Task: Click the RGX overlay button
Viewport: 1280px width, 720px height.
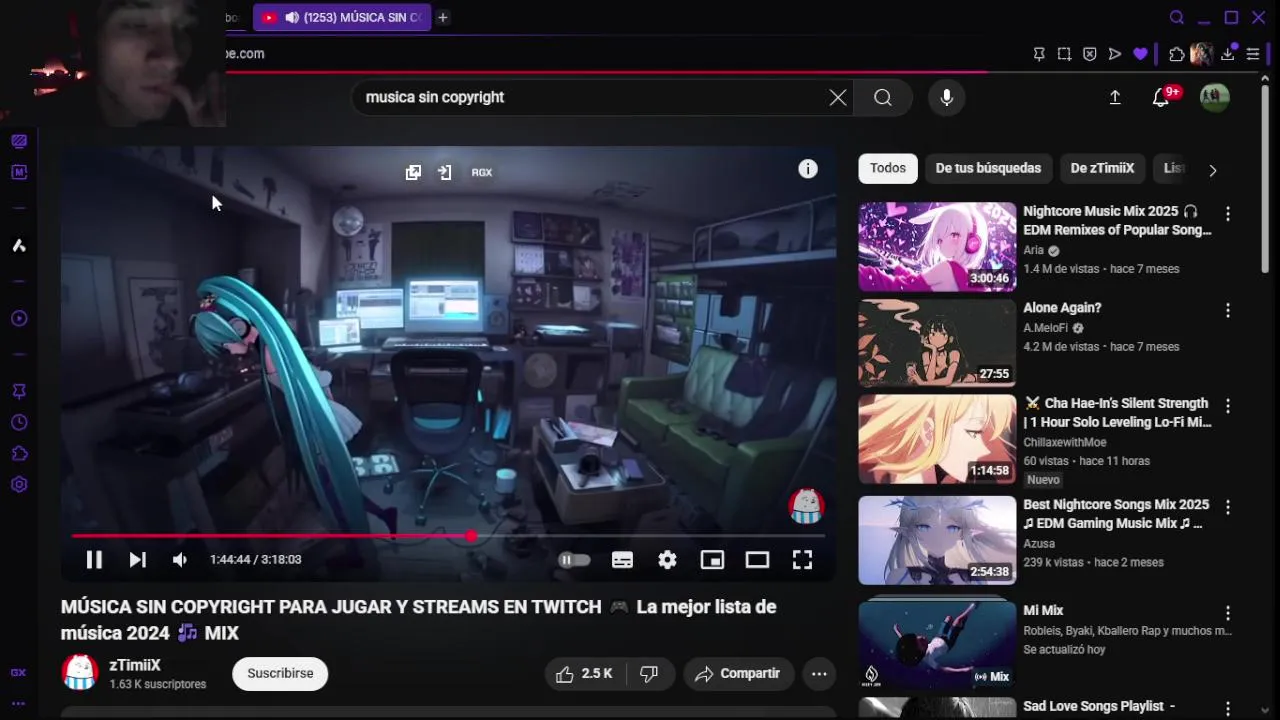Action: [x=482, y=172]
